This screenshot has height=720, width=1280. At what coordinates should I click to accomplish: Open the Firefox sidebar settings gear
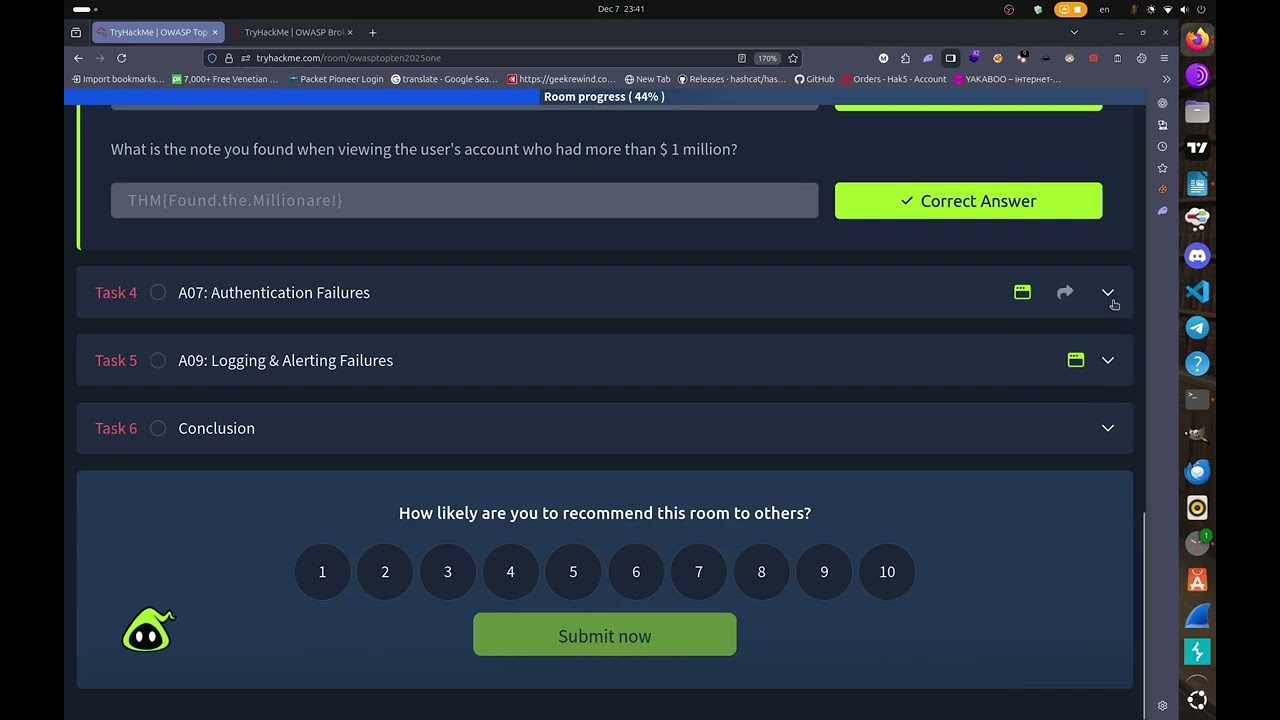tap(1162, 705)
